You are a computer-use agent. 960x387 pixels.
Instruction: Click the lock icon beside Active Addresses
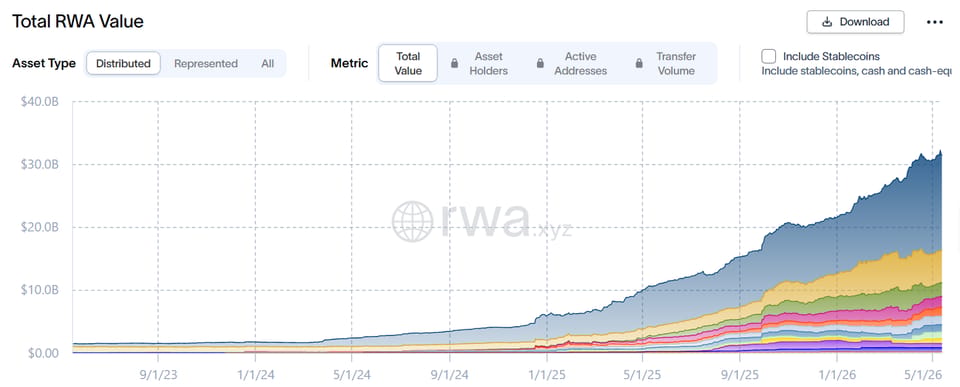540,63
